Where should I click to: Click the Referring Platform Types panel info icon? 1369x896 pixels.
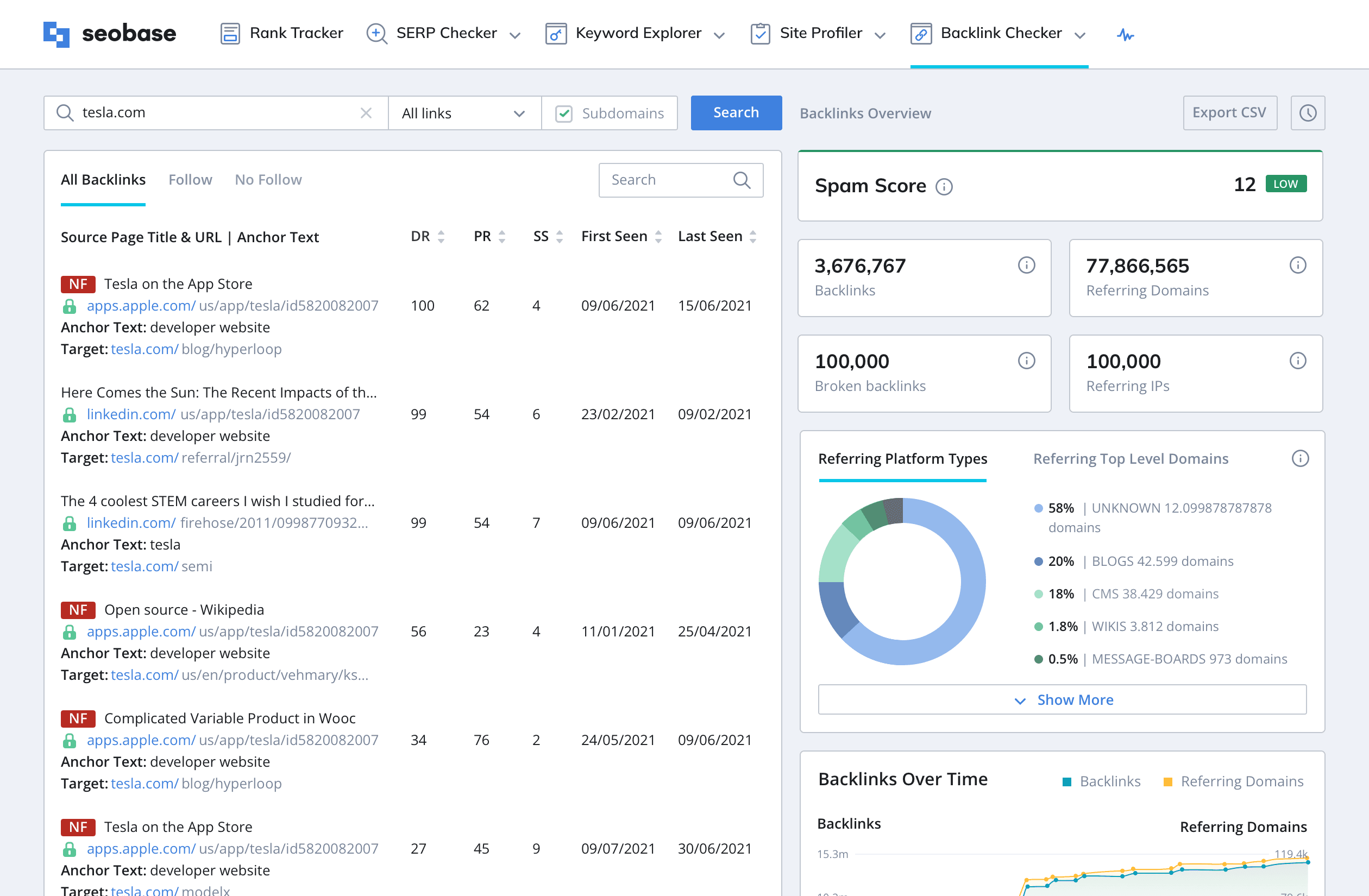pyautogui.click(x=1300, y=458)
